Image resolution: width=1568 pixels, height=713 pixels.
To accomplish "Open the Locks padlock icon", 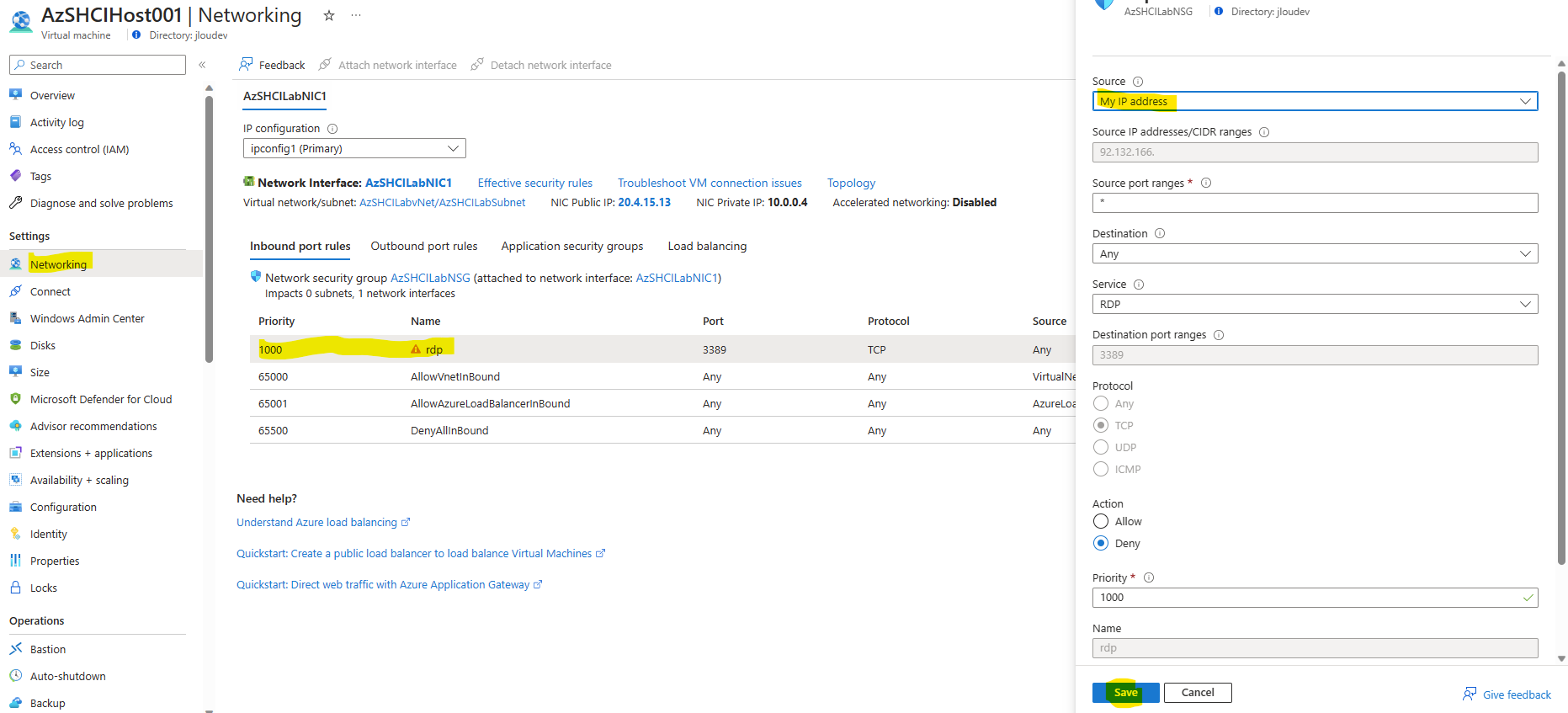I will pyautogui.click(x=15, y=588).
